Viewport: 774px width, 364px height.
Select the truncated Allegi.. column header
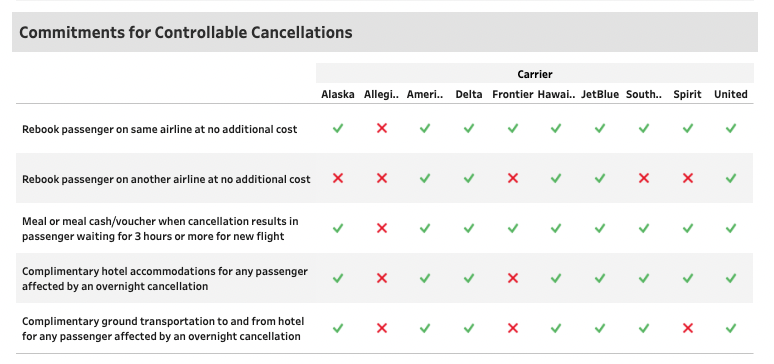pyautogui.click(x=382, y=94)
